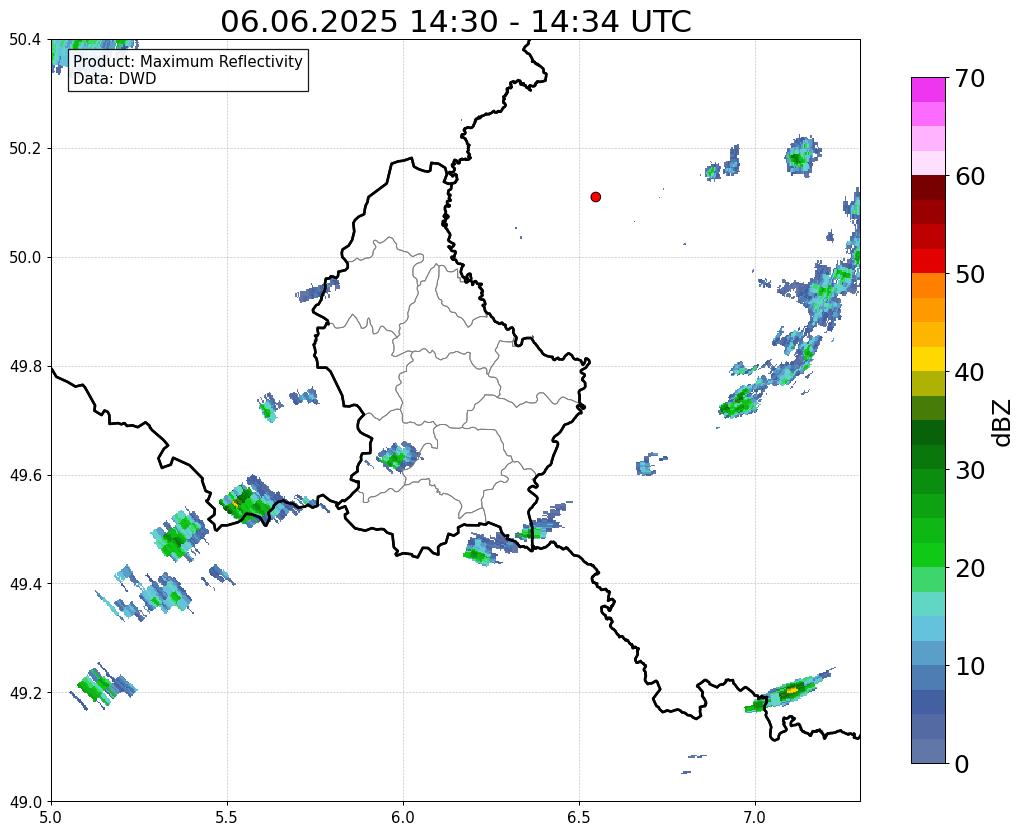The image size is (1023, 834).
Task: Click the red station marker dot
Action: point(595,196)
